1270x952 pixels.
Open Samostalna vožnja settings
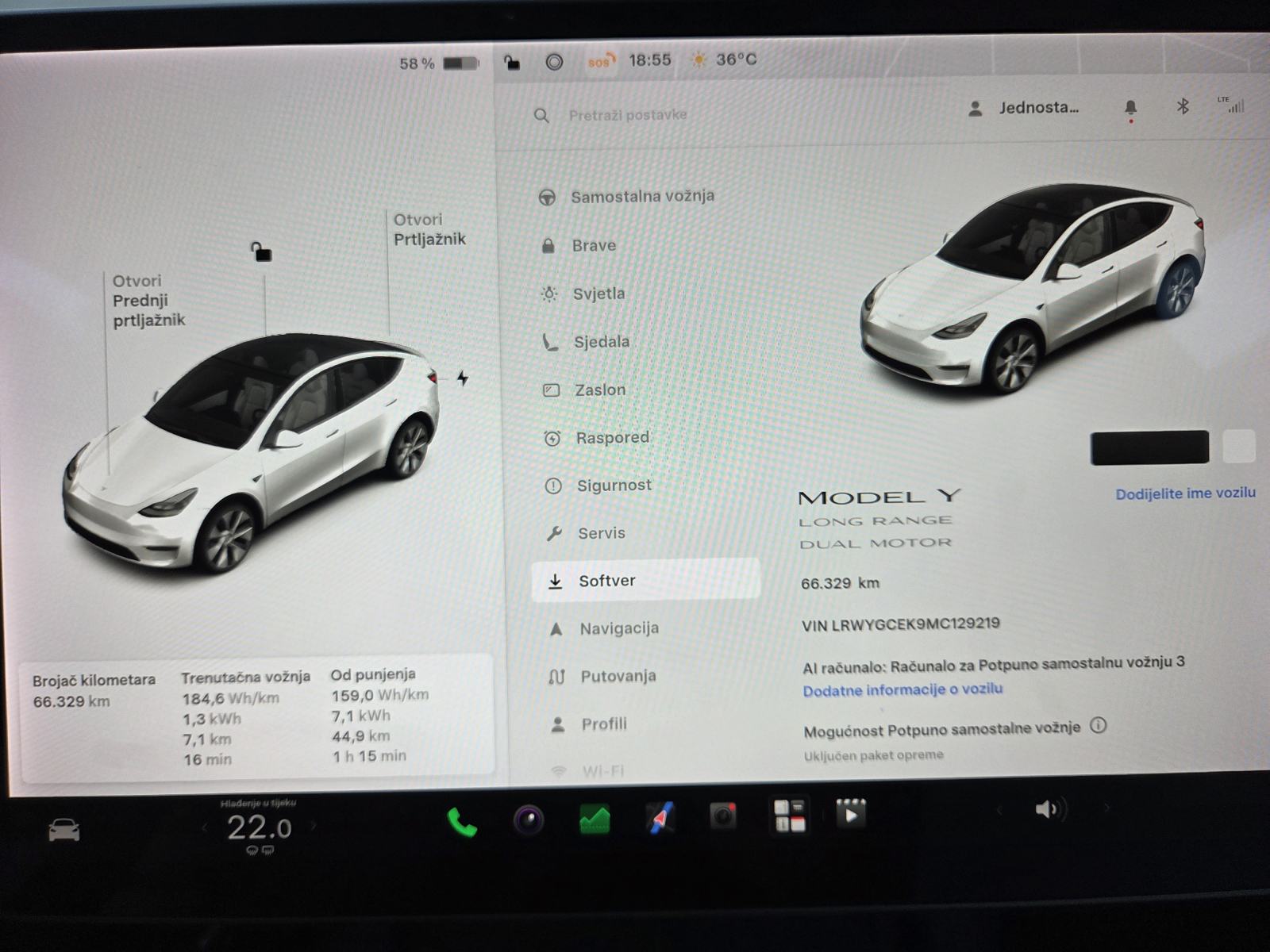(x=643, y=196)
